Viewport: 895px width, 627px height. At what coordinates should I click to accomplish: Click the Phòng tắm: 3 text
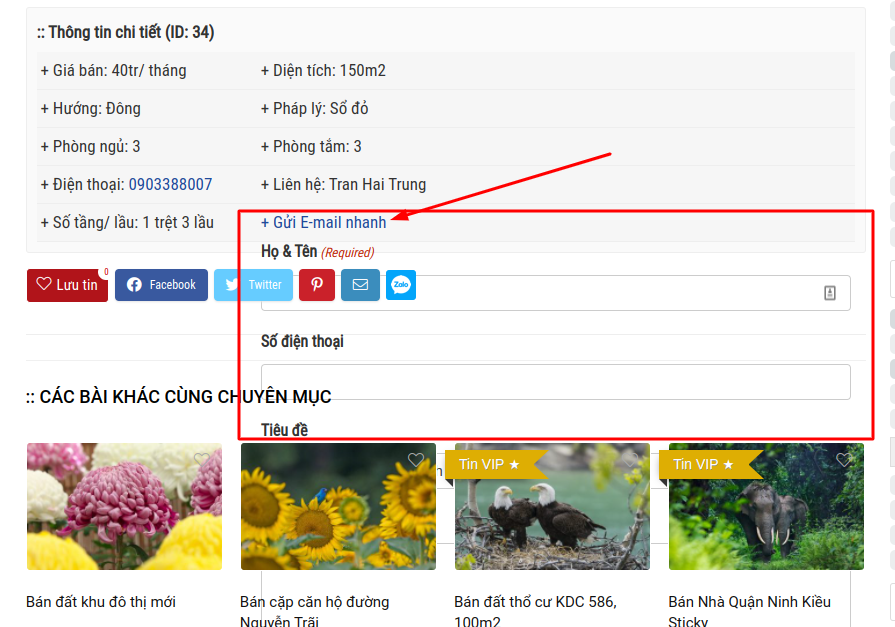pyautogui.click(x=311, y=146)
